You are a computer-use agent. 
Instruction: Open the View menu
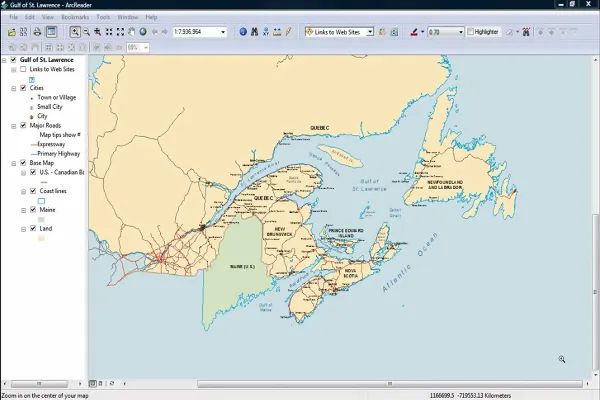click(48, 17)
